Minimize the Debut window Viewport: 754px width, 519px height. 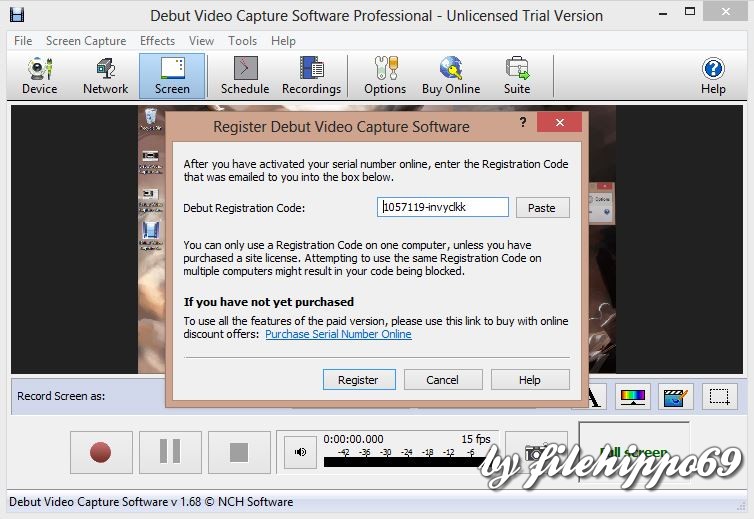(x=663, y=13)
